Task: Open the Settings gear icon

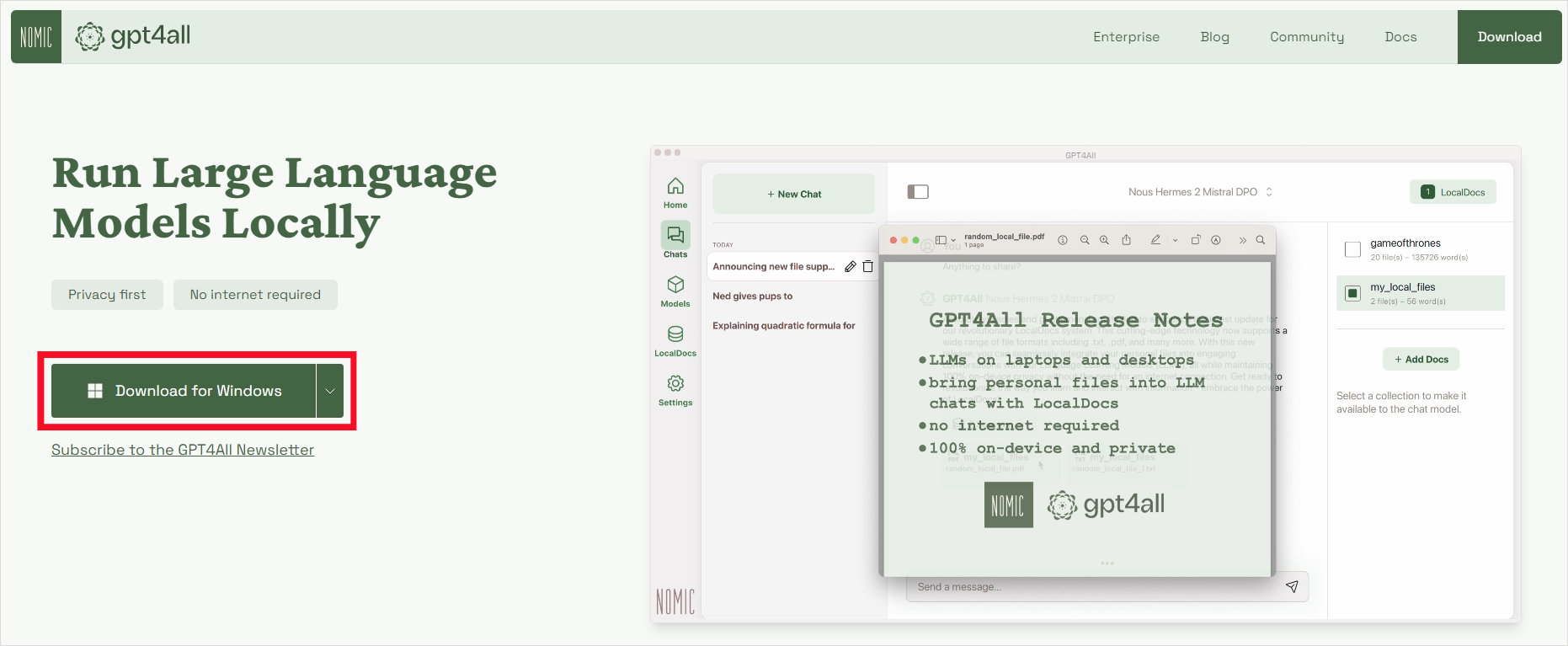Action: [x=675, y=383]
